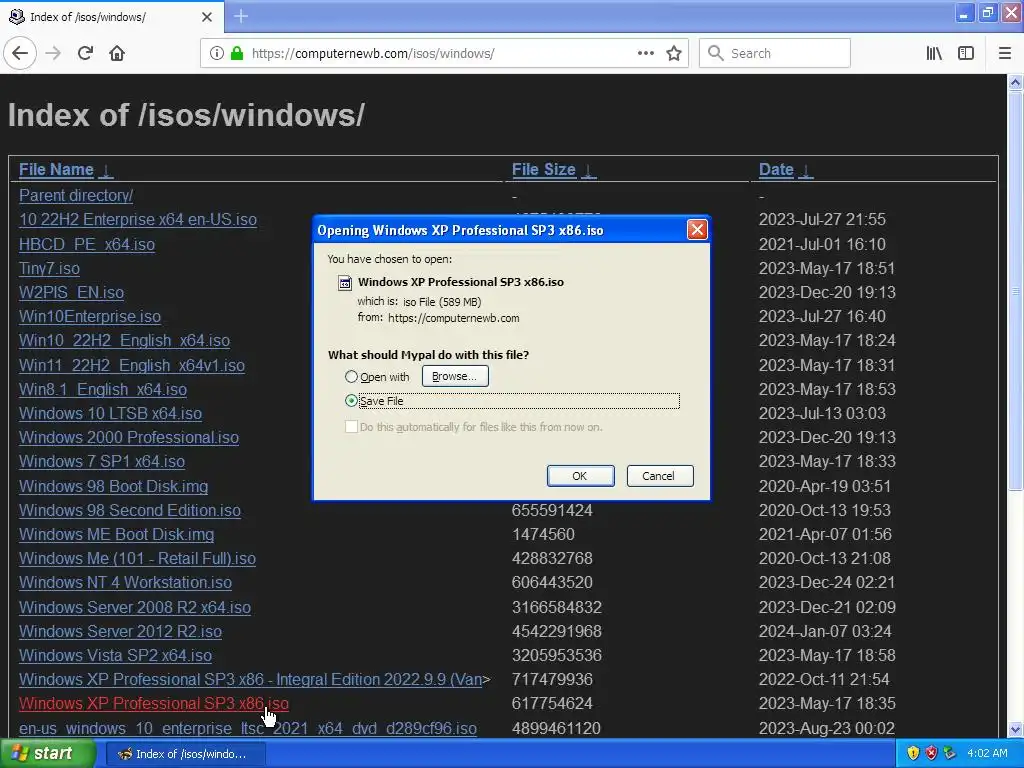Open the Tiny7.iso link
This screenshot has height=768, width=1024.
coord(49,268)
